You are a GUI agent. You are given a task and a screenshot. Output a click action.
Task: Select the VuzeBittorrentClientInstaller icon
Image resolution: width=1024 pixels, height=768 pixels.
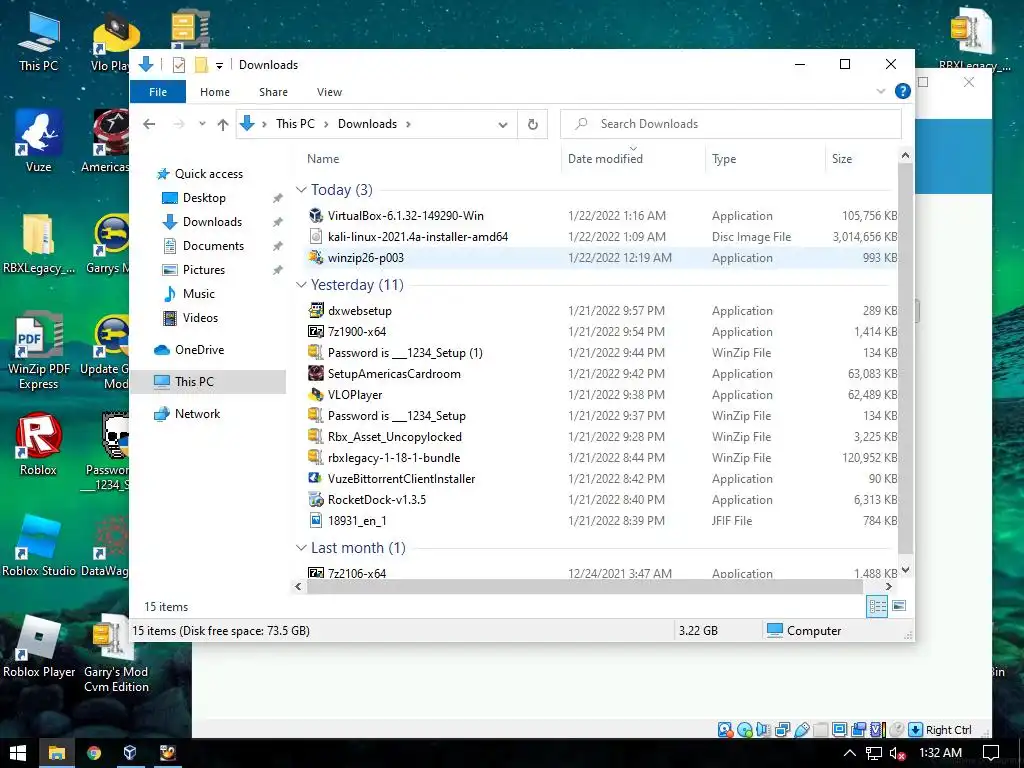316,479
